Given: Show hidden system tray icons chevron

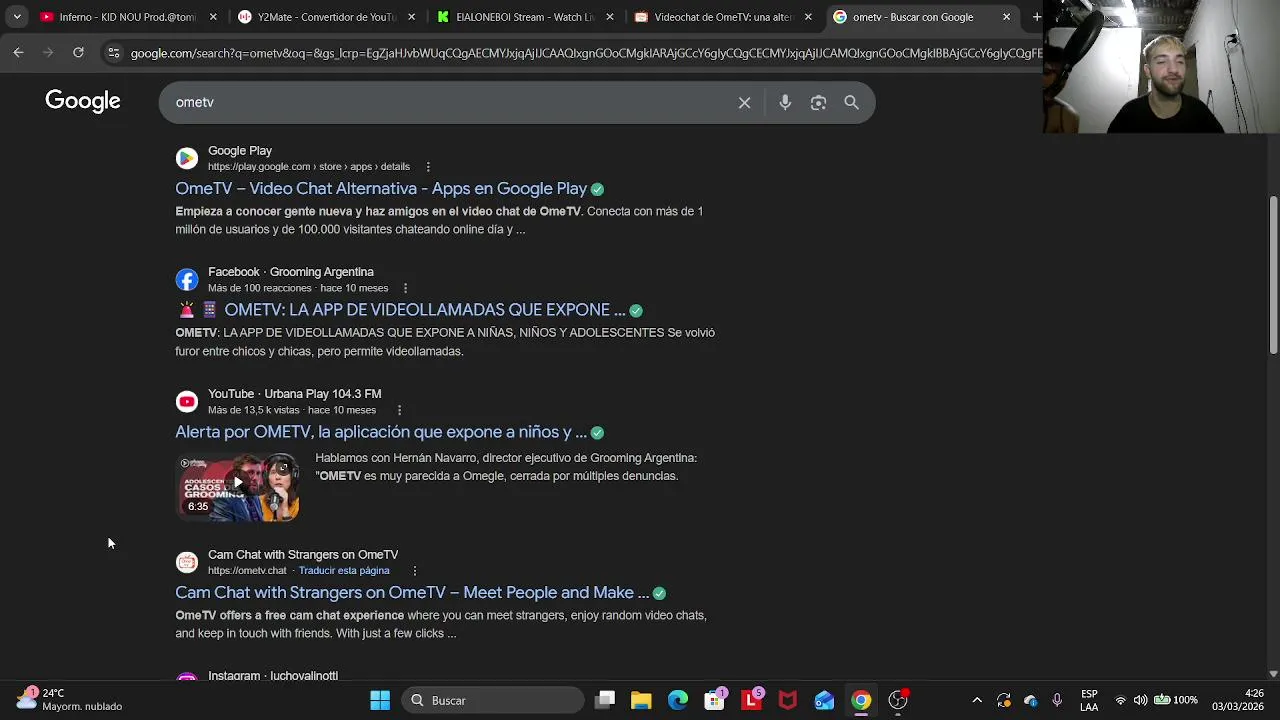Looking at the screenshot, I should 977,700.
